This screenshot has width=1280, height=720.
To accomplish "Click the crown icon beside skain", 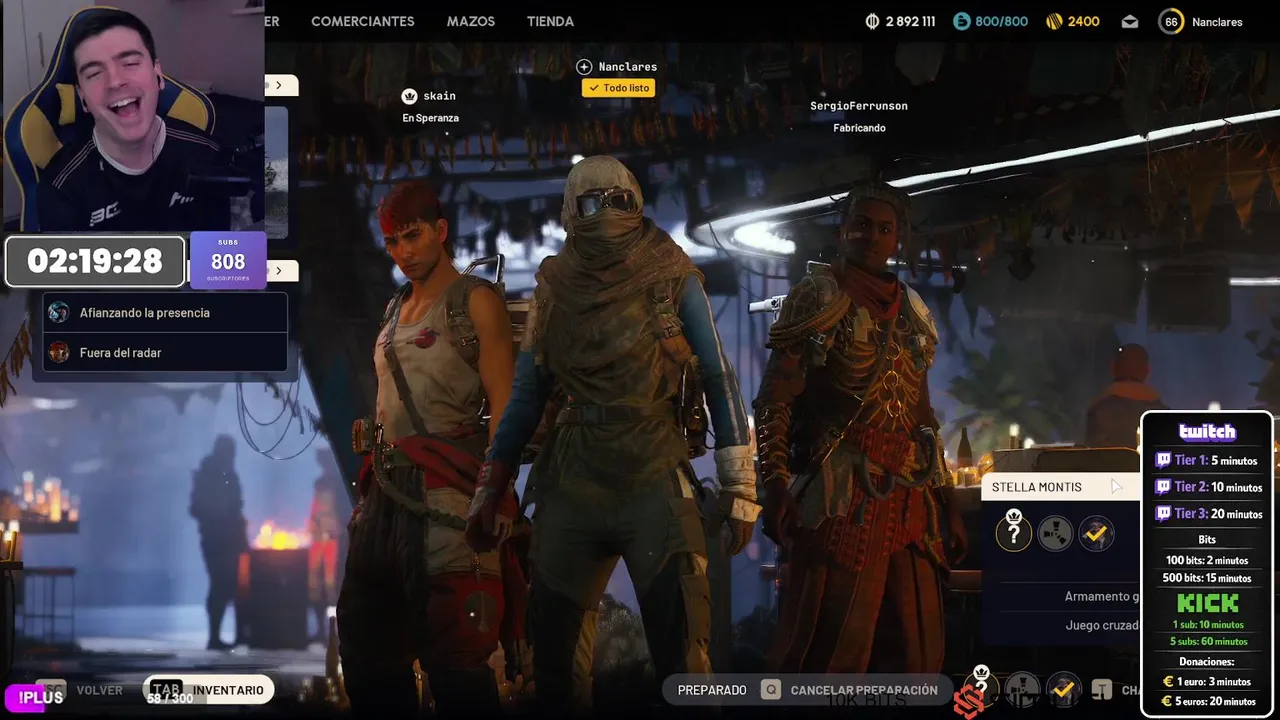I will point(409,96).
